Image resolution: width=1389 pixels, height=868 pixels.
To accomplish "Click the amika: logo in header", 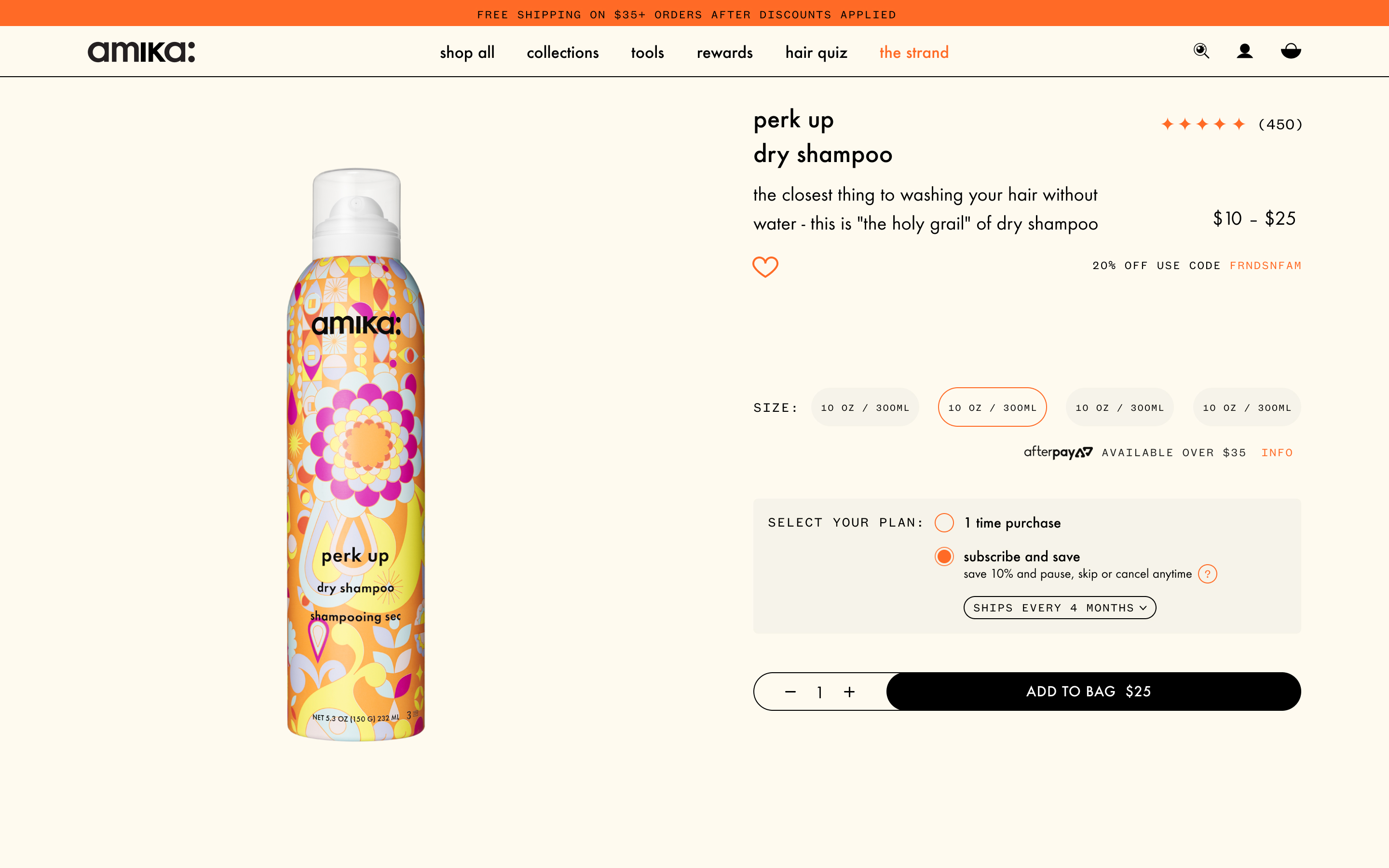I will (141, 52).
